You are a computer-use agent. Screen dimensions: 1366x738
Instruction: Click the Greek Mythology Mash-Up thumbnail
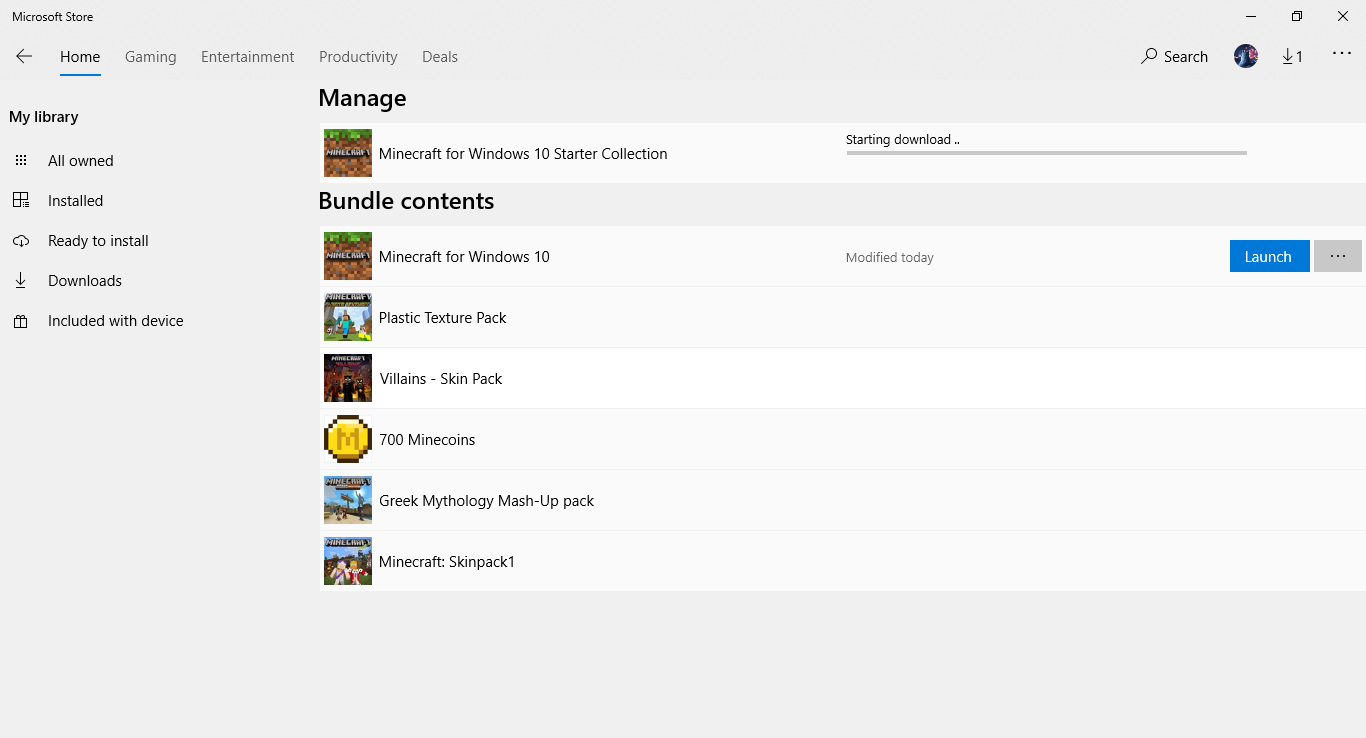(348, 500)
